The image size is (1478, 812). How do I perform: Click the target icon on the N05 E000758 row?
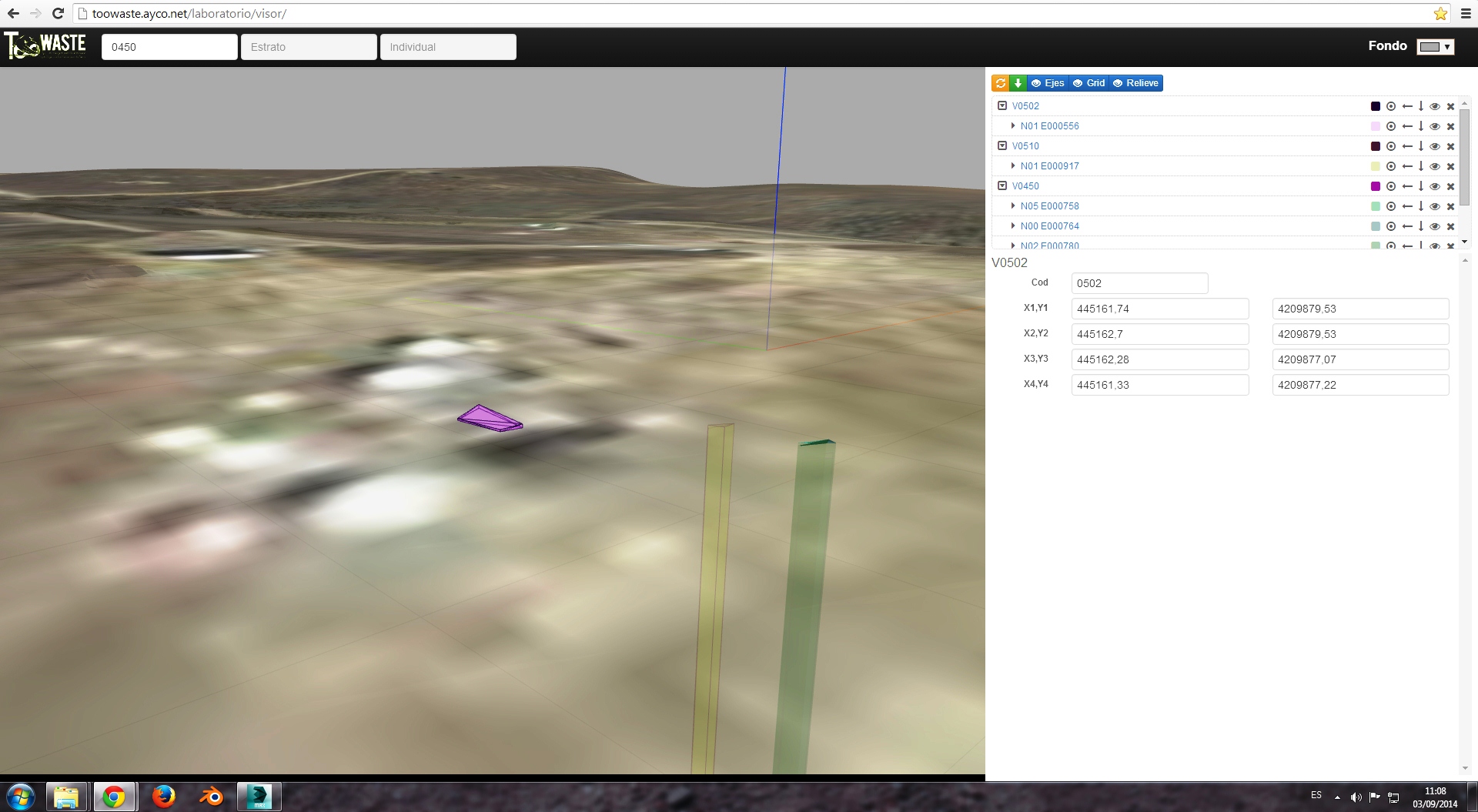pyautogui.click(x=1391, y=206)
